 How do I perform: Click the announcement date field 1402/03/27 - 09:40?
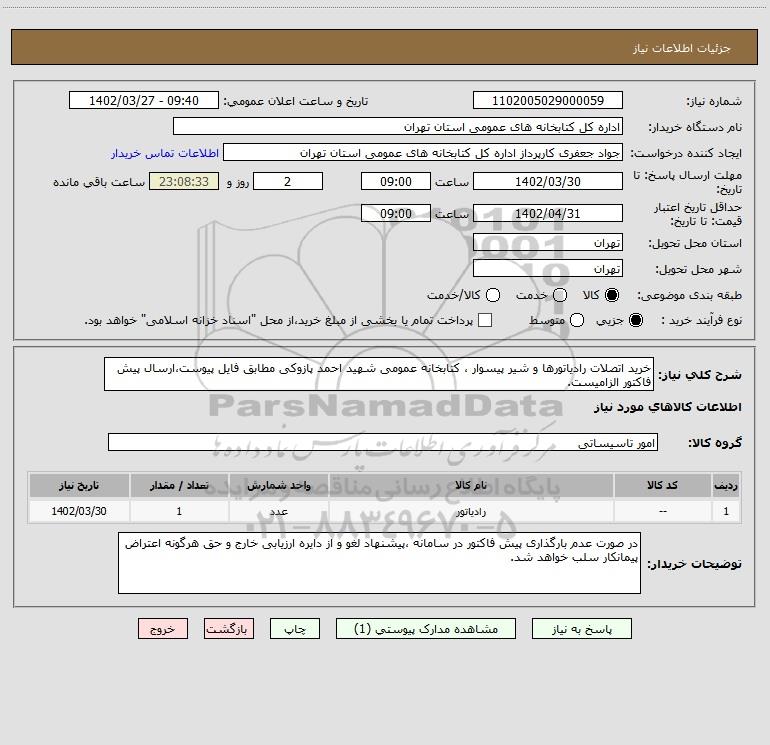(x=143, y=100)
